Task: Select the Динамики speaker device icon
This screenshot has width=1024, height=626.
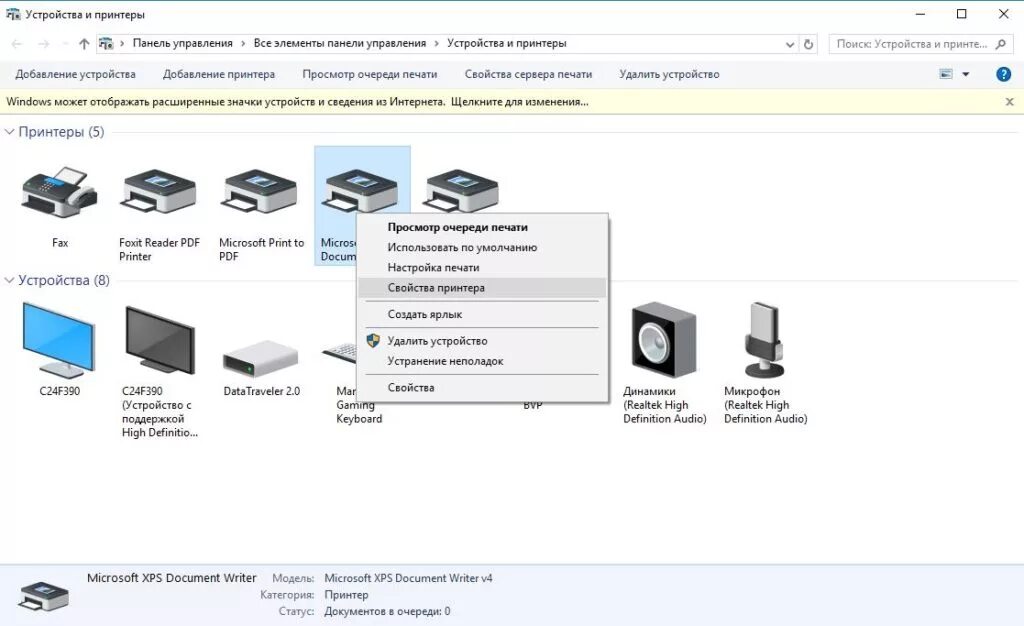Action: [664, 339]
